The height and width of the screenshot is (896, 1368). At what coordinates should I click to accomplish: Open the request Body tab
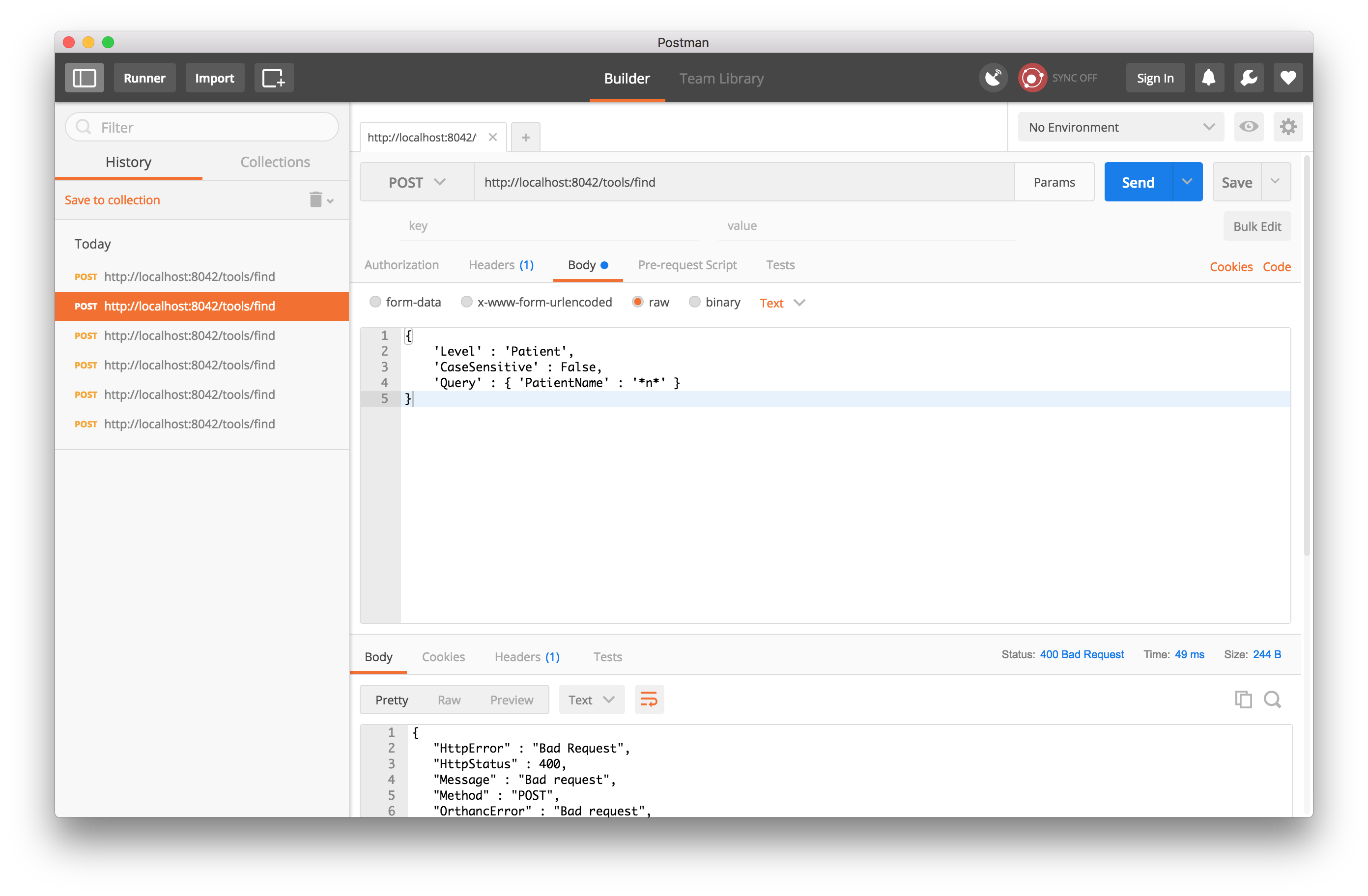tap(587, 265)
